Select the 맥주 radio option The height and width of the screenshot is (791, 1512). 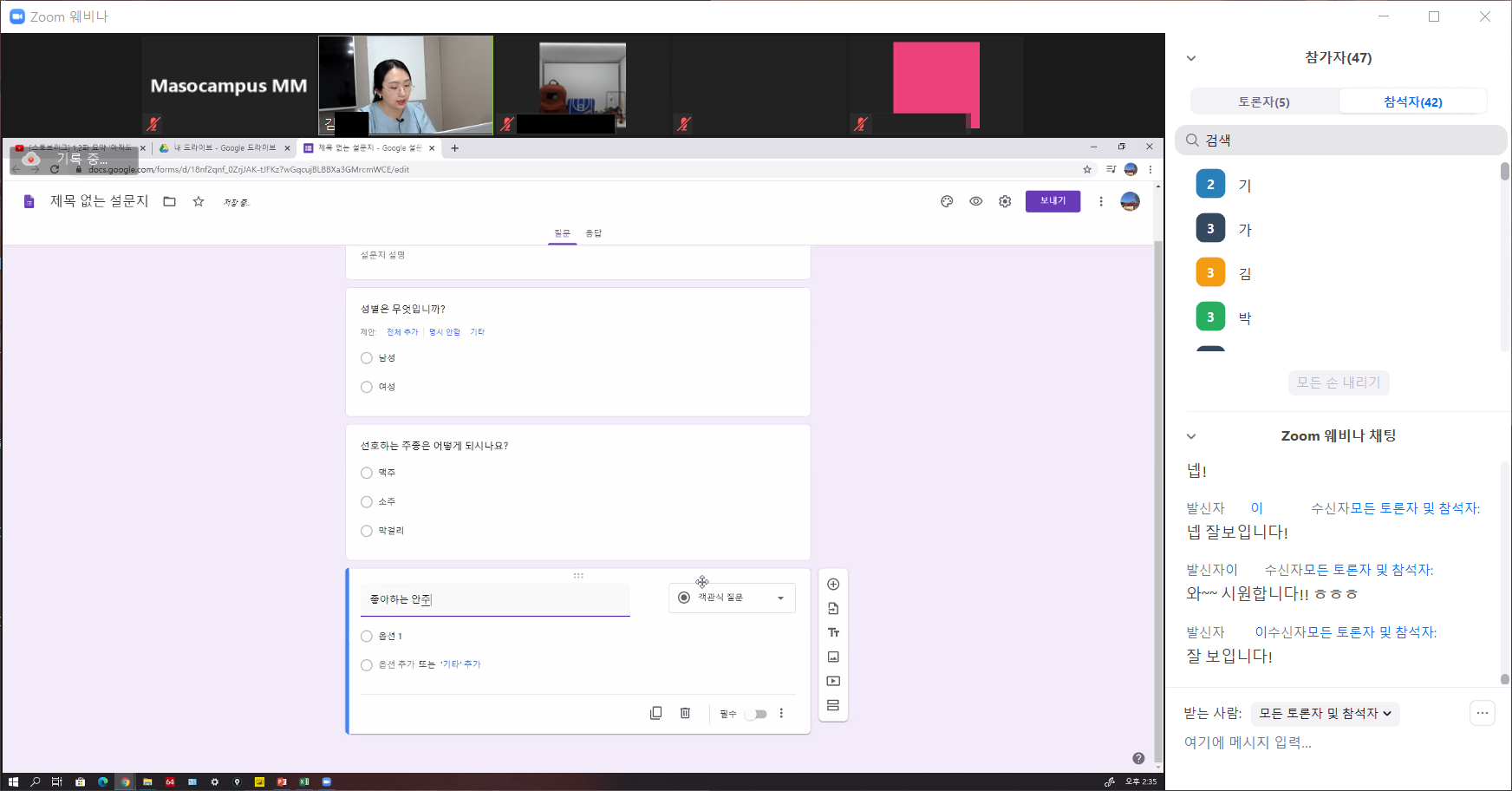coord(367,473)
